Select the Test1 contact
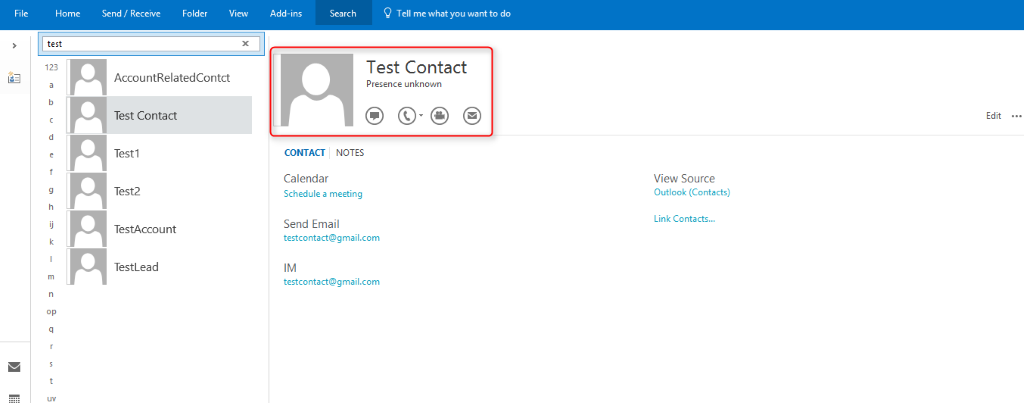Image resolution: width=1024 pixels, height=403 pixels. pos(159,153)
